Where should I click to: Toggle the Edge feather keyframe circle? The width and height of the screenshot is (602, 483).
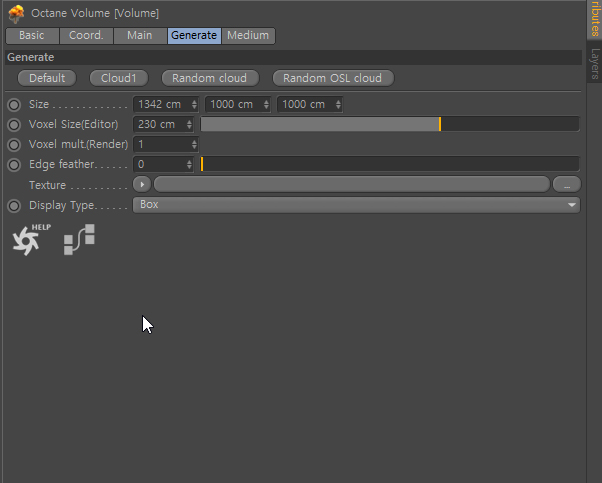pyautogui.click(x=14, y=165)
